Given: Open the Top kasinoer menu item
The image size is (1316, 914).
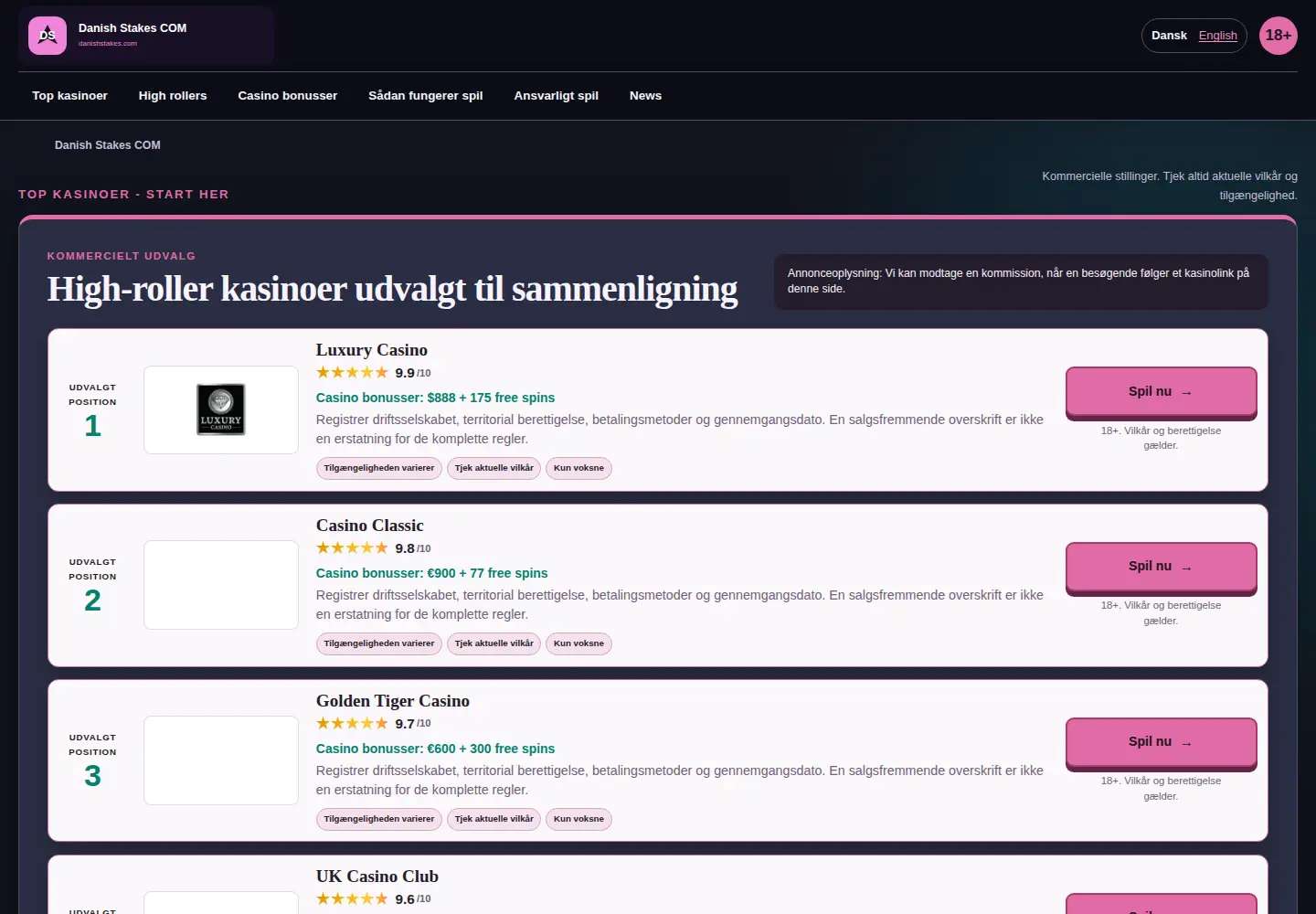Looking at the screenshot, I should pos(69,96).
